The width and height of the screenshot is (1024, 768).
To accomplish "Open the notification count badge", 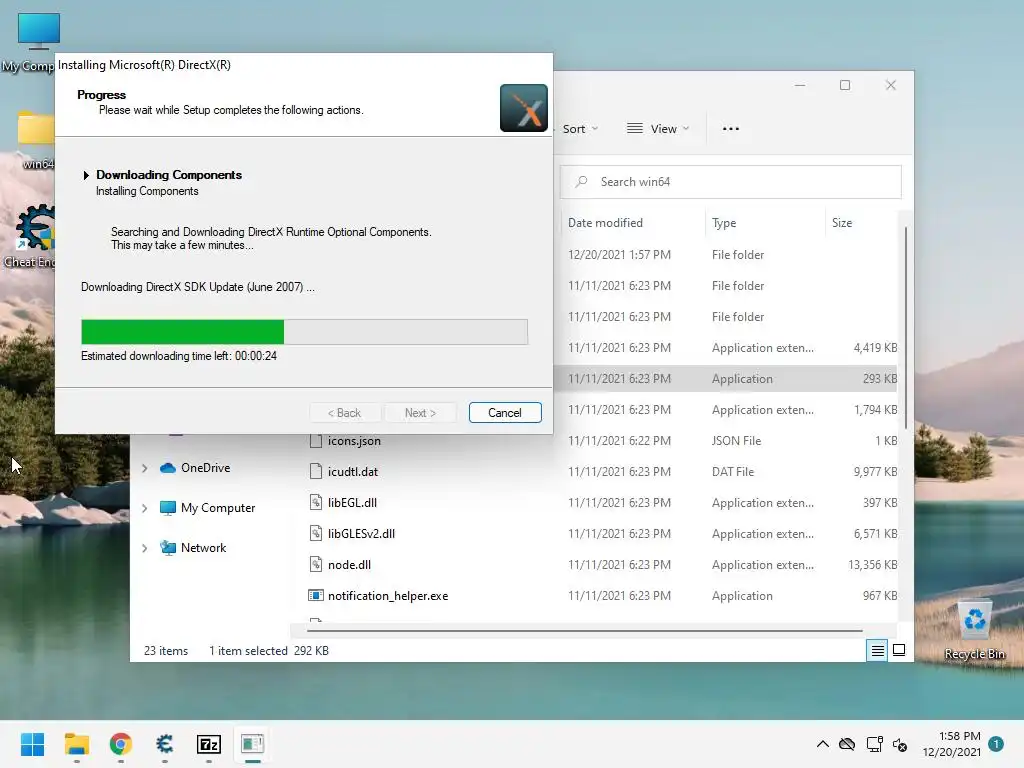I will click(x=996, y=744).
